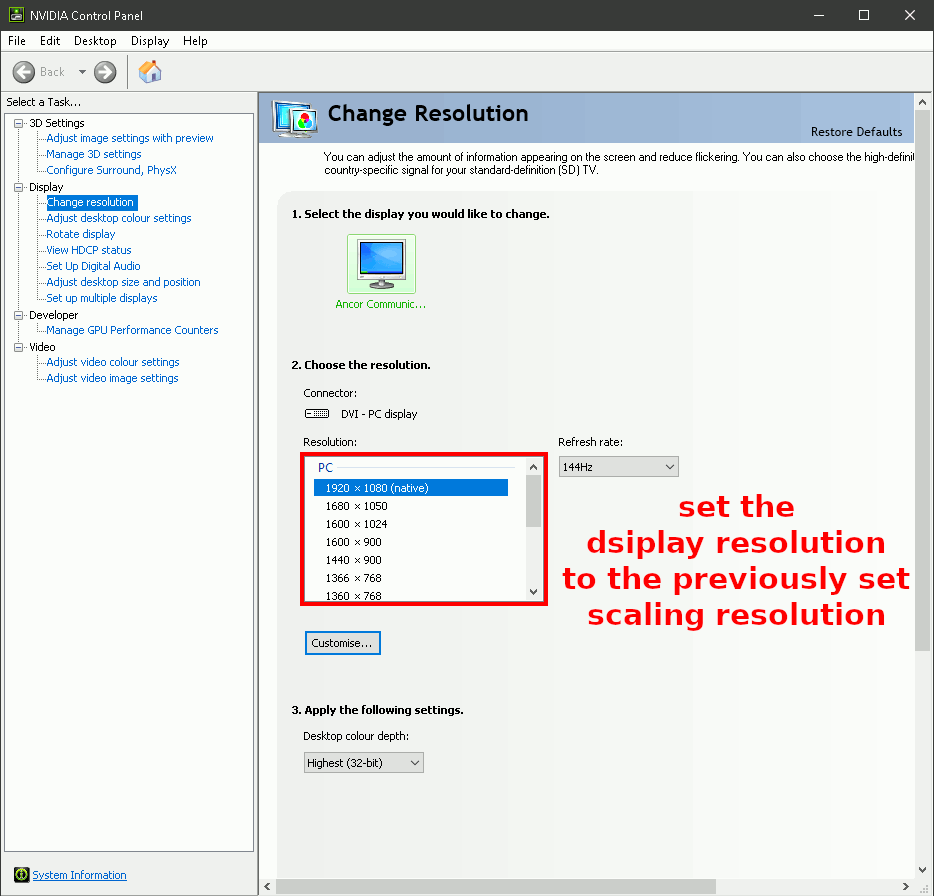
Task: Open the File menu
Action: [x=17, y=41]
